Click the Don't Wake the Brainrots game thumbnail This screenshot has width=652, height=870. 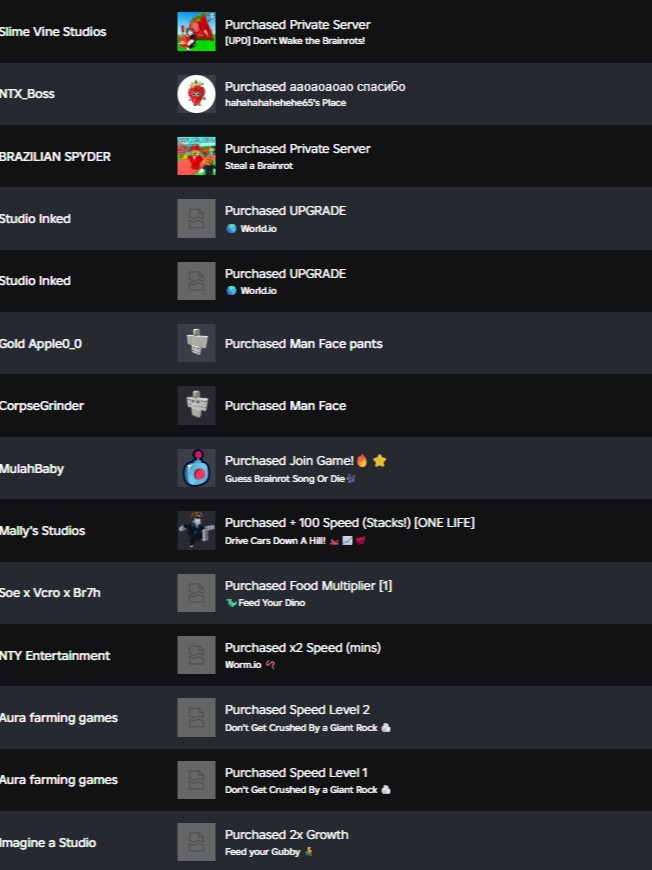coord(196,32)
